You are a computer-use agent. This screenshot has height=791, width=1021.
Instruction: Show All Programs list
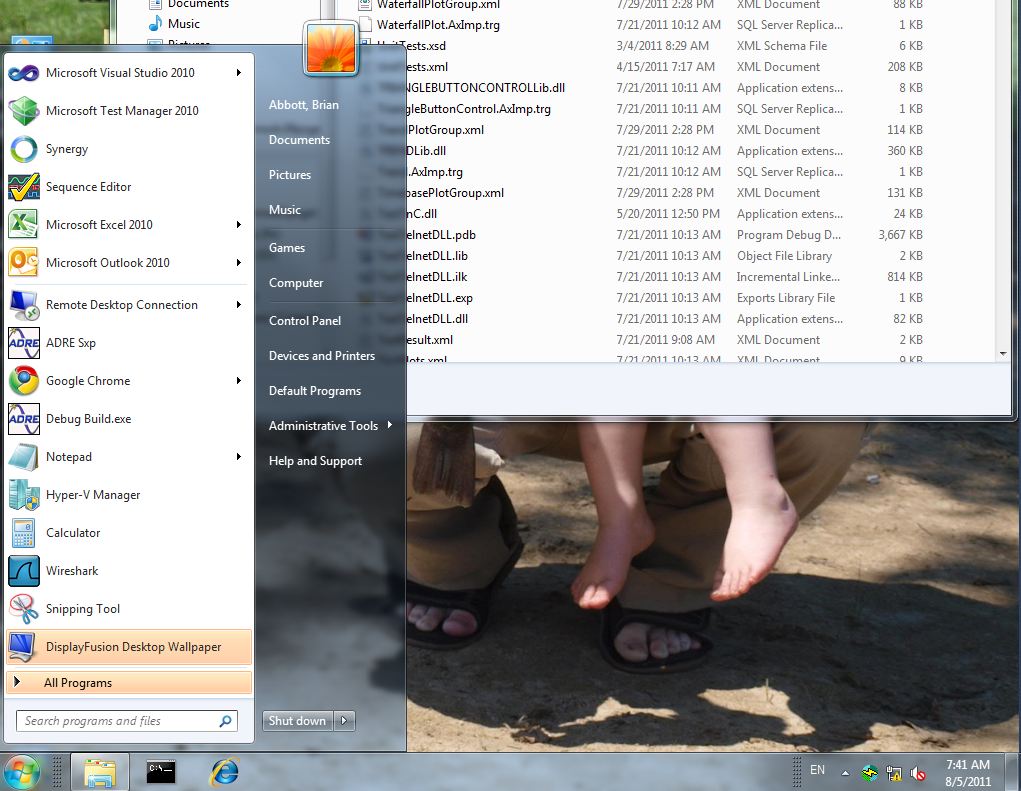point(78,683)
